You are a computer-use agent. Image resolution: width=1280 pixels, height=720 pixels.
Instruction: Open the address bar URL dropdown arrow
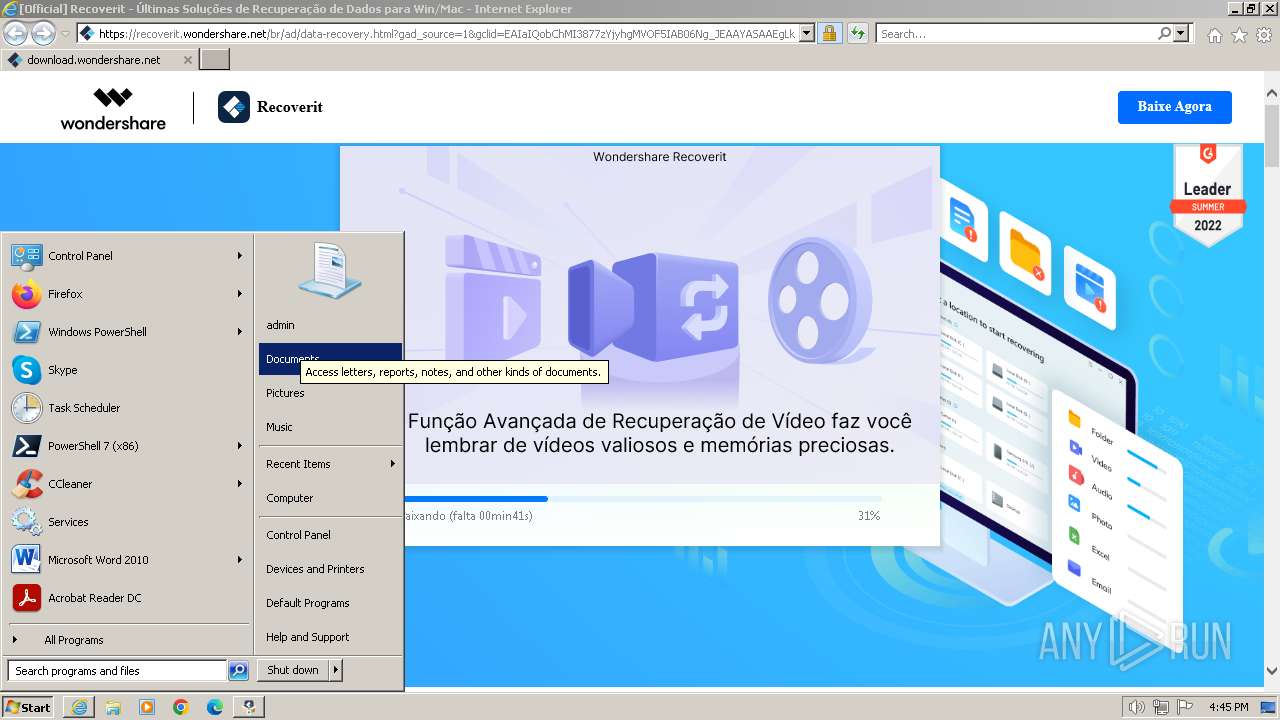(808, 33)
